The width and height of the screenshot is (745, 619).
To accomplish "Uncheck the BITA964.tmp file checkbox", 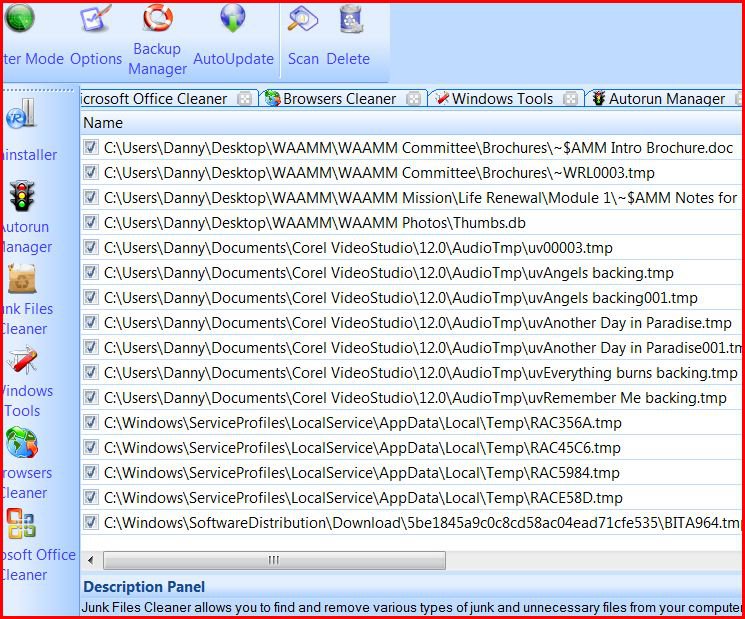I will [x=90, y=522].
